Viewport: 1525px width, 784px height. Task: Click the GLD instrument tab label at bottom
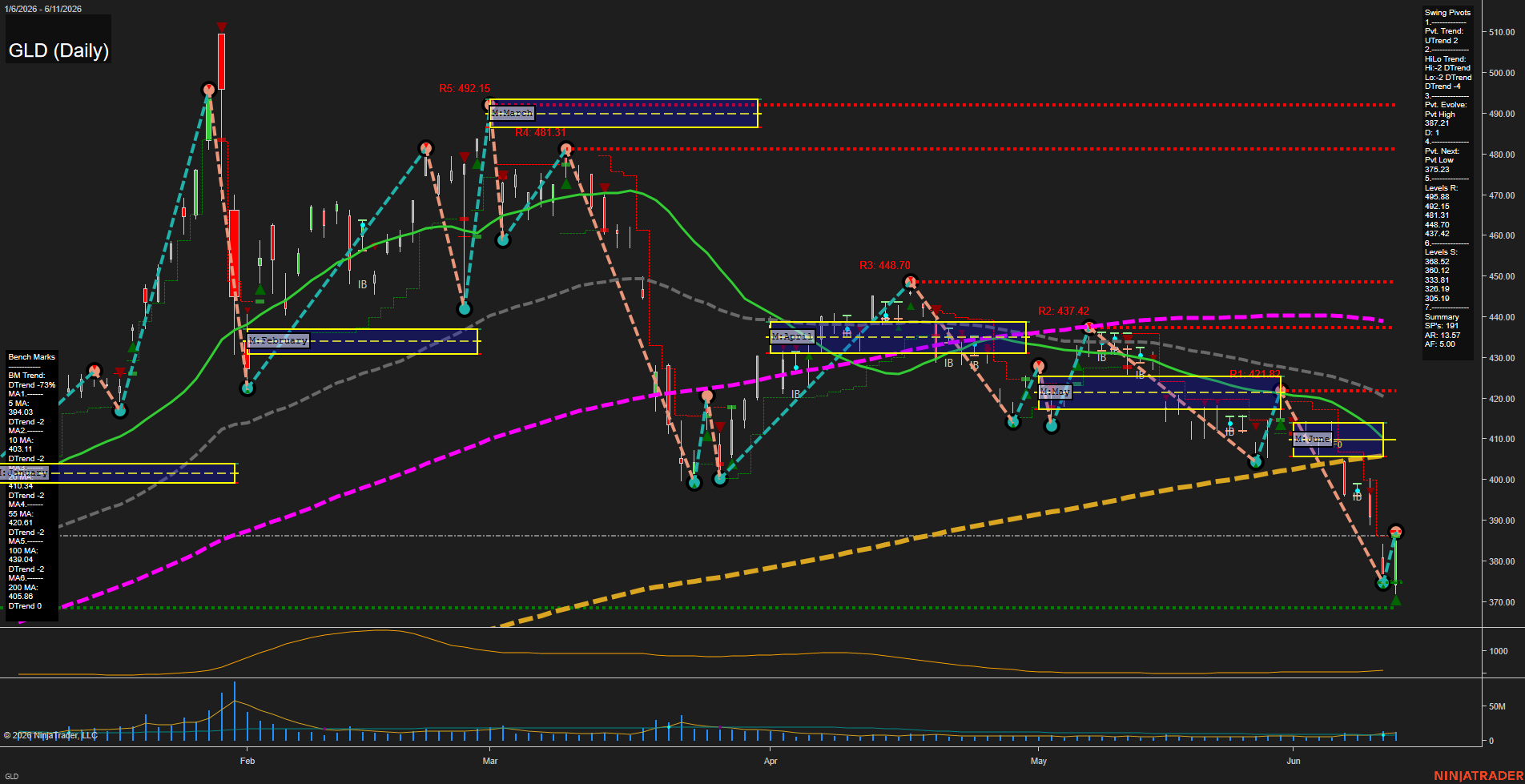coord(11,776)
